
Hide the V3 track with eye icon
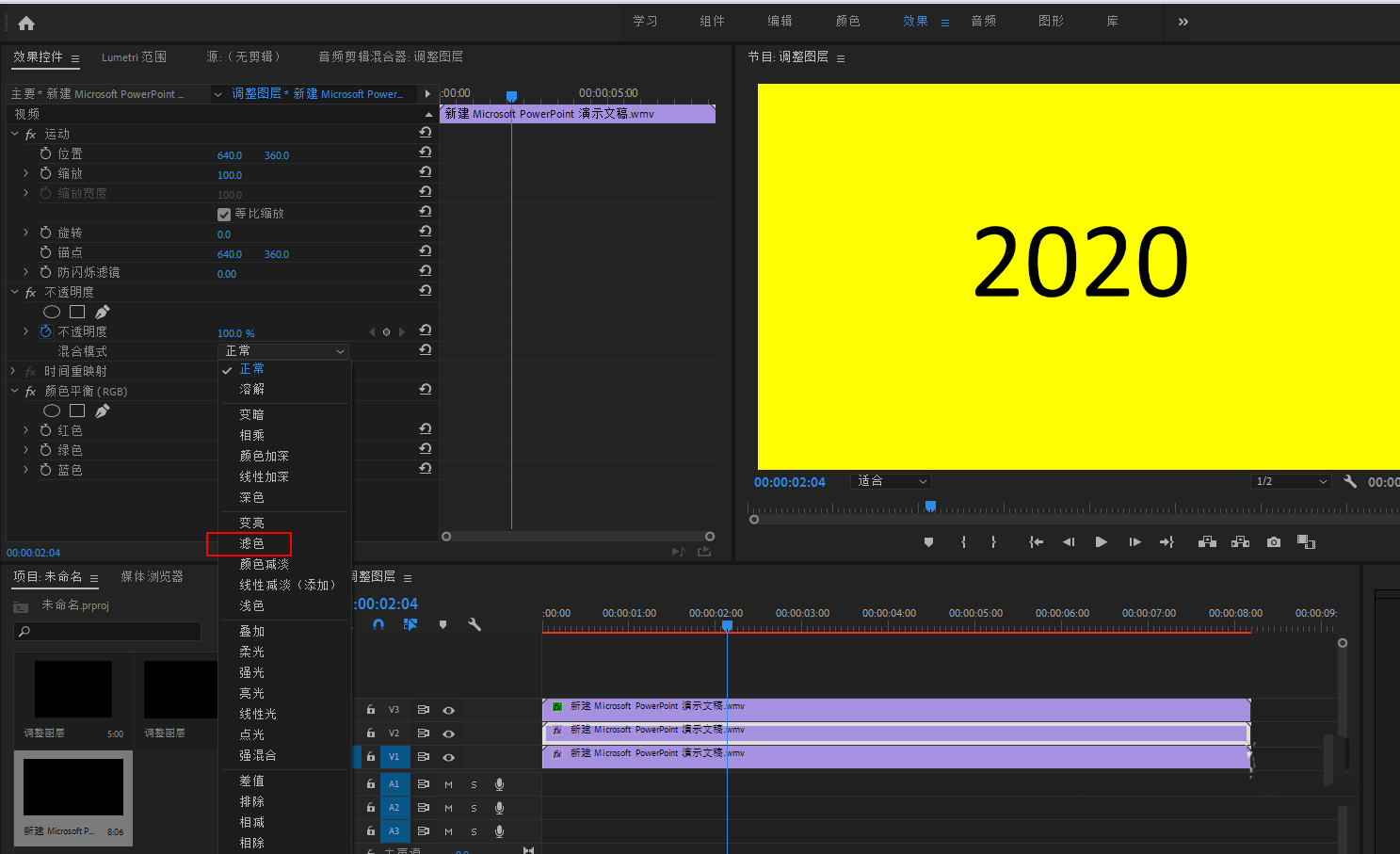pos(449,711)
